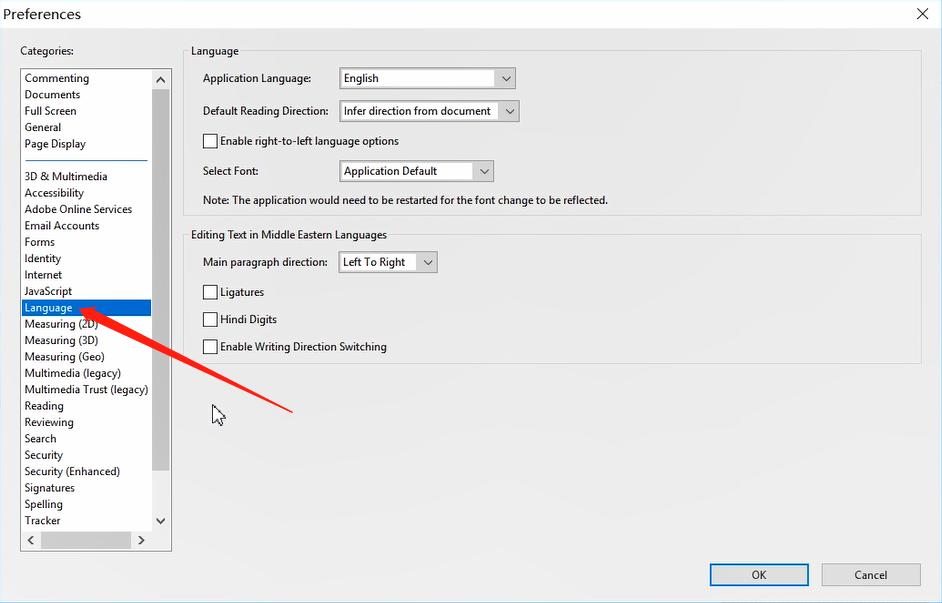Select the Security (Enhanced) category
Viewport: 942px width, 603px height.
coord(71,470)
